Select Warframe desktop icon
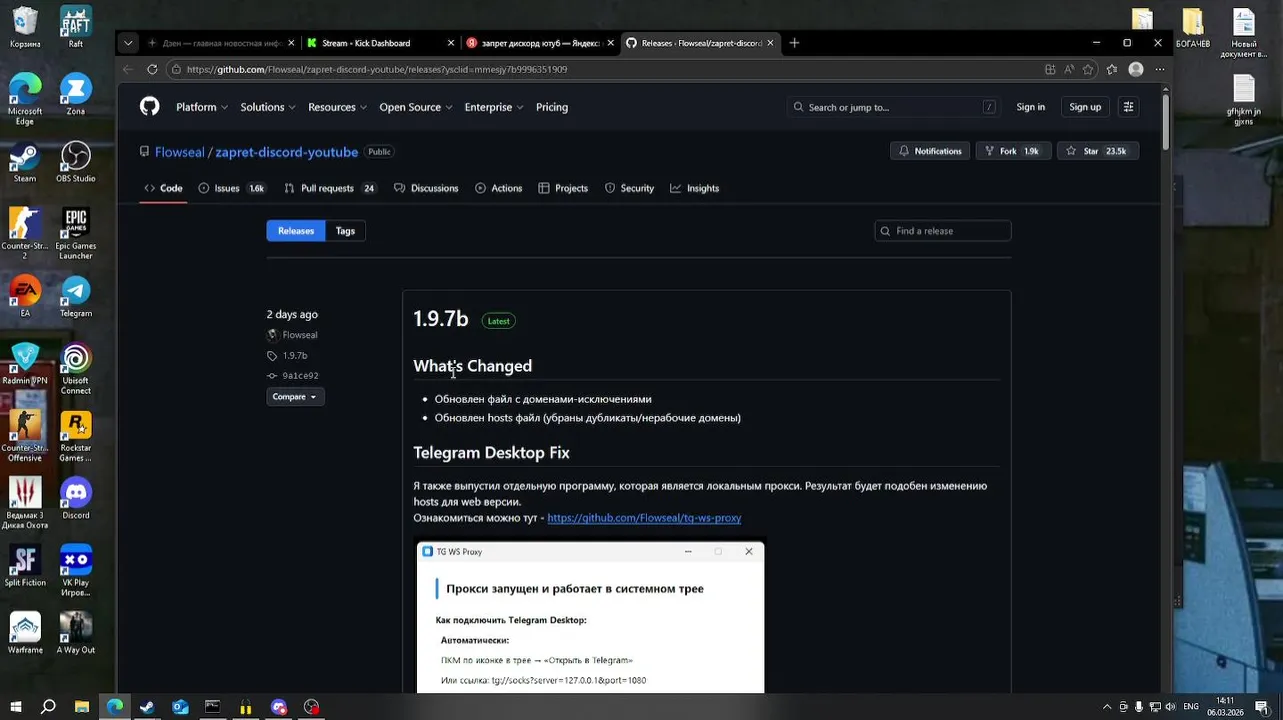The image size is (1283, 720). [x=25, y=633]
